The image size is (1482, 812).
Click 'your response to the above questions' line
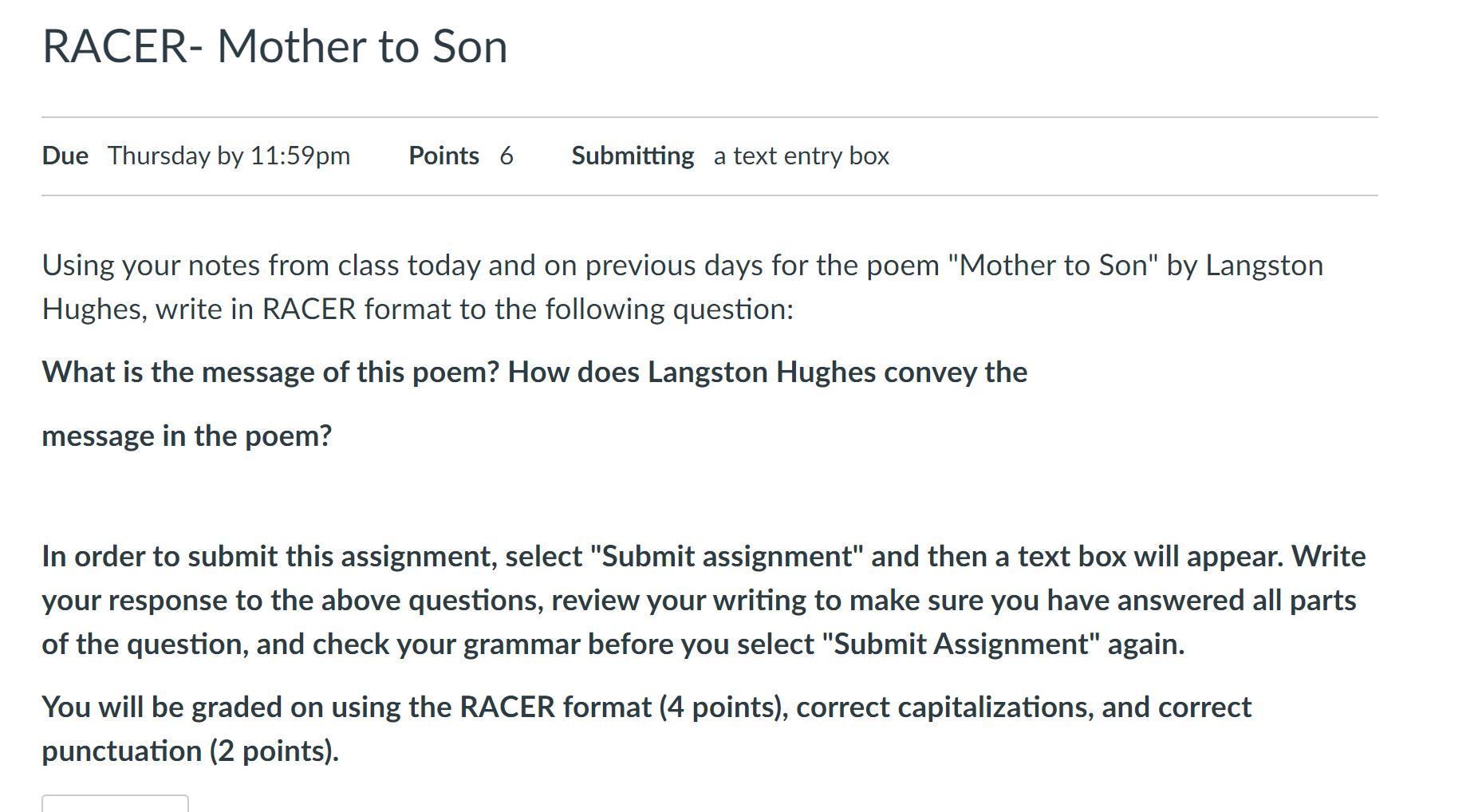698,600
